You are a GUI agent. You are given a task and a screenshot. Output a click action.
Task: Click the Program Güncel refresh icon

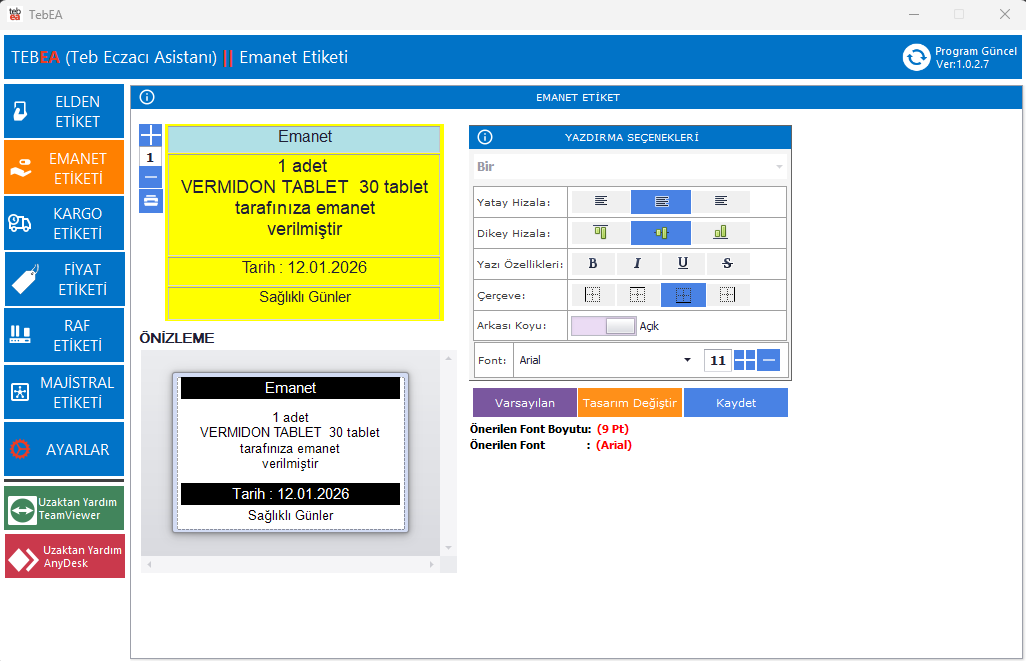pos(916,57)
